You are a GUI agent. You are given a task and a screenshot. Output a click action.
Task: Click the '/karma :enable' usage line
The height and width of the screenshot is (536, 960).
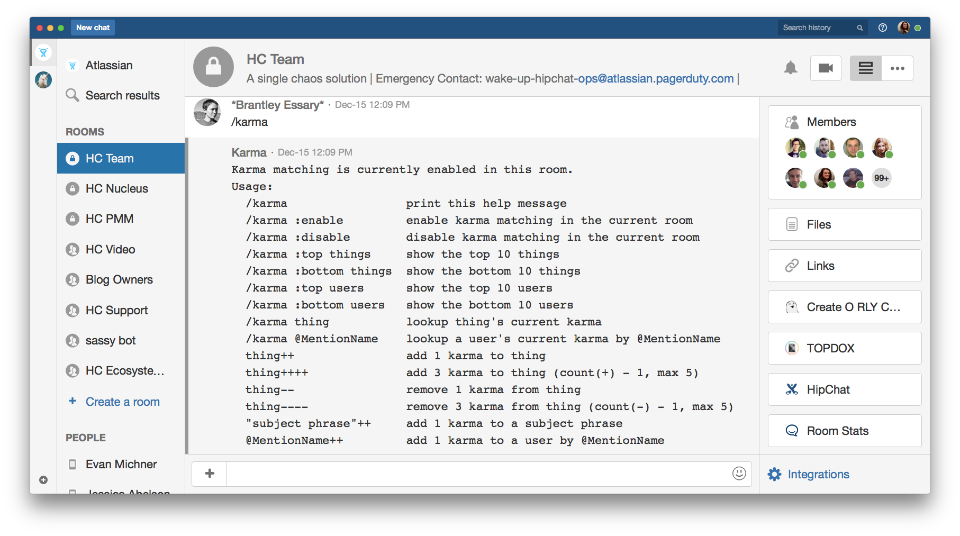pos(469,221)
